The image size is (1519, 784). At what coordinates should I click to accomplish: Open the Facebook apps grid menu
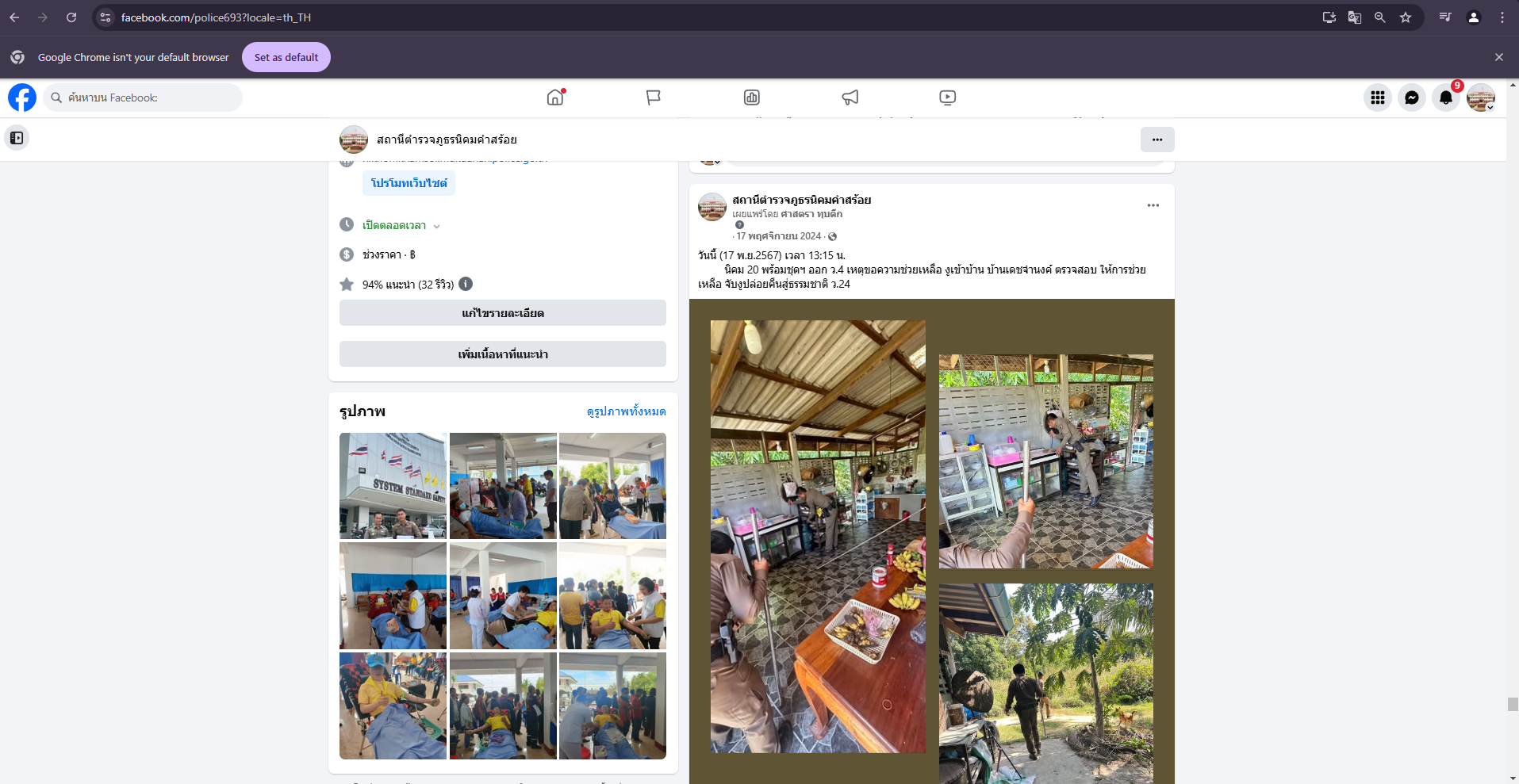pos(1378,98)
